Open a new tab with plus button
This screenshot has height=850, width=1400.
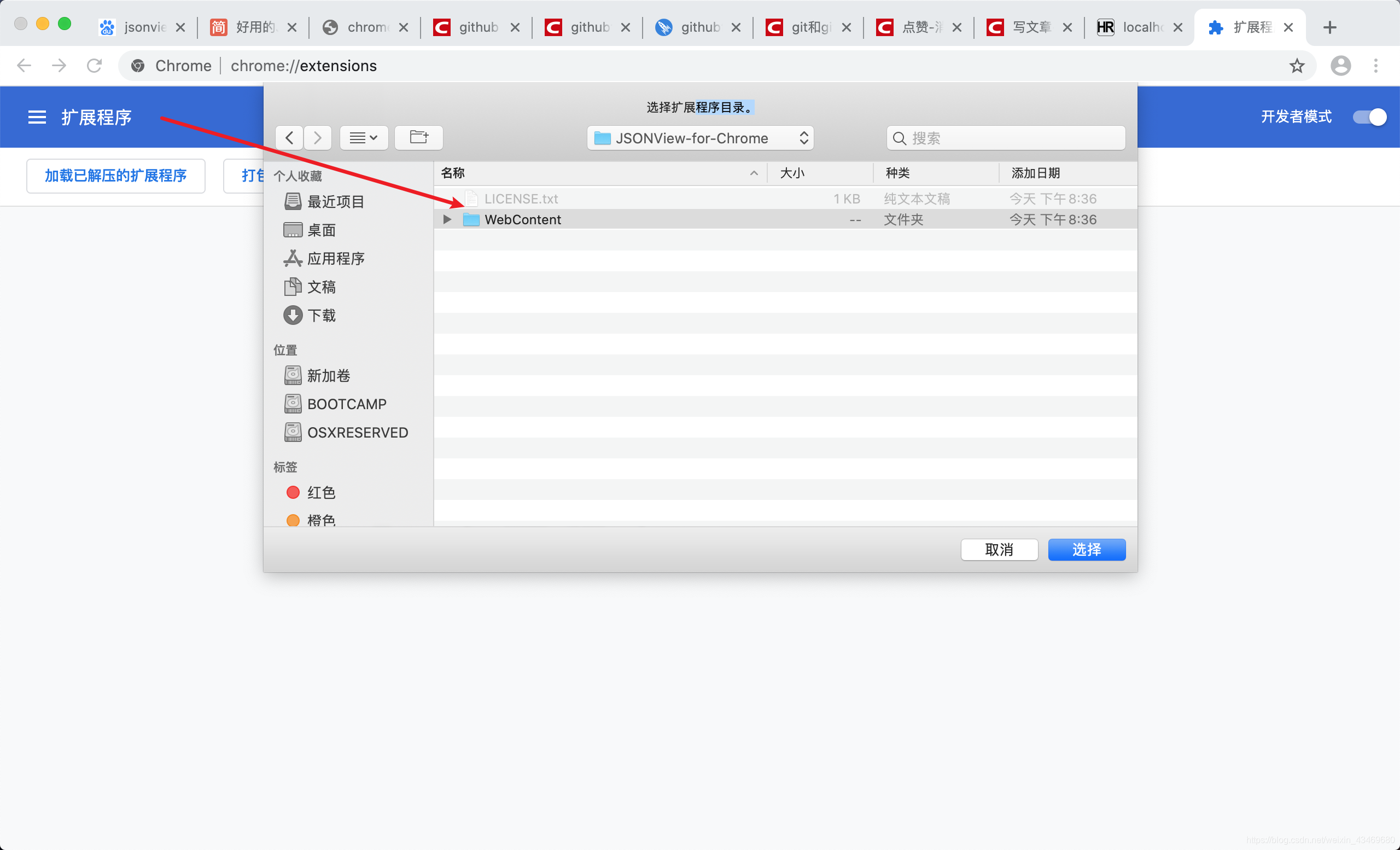pos(1329,27)
